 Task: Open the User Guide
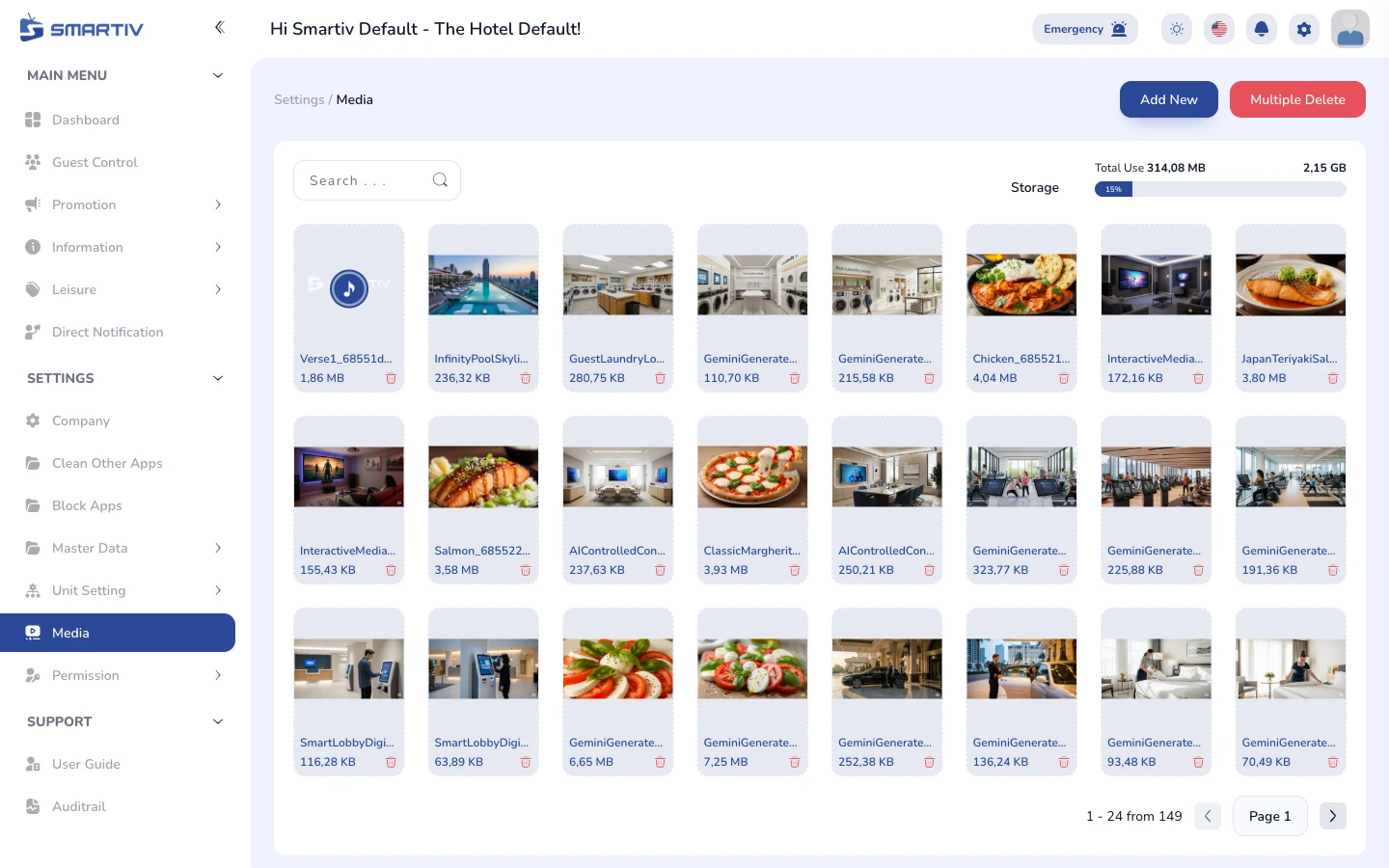[x=118, y=764]
